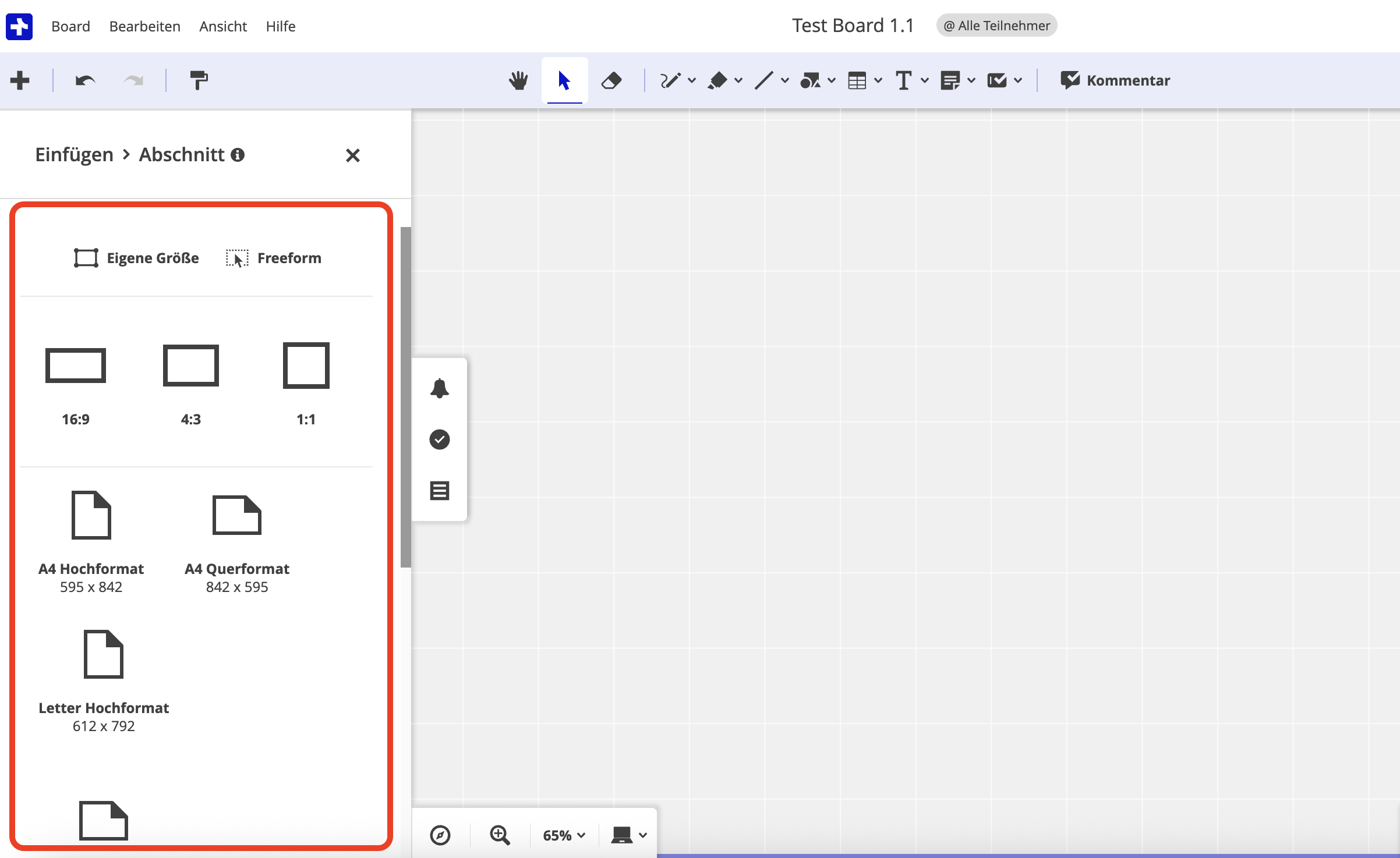Insert Letter Hochformat section
This screenshot has height=858, width=1400.
coord(104,682)
